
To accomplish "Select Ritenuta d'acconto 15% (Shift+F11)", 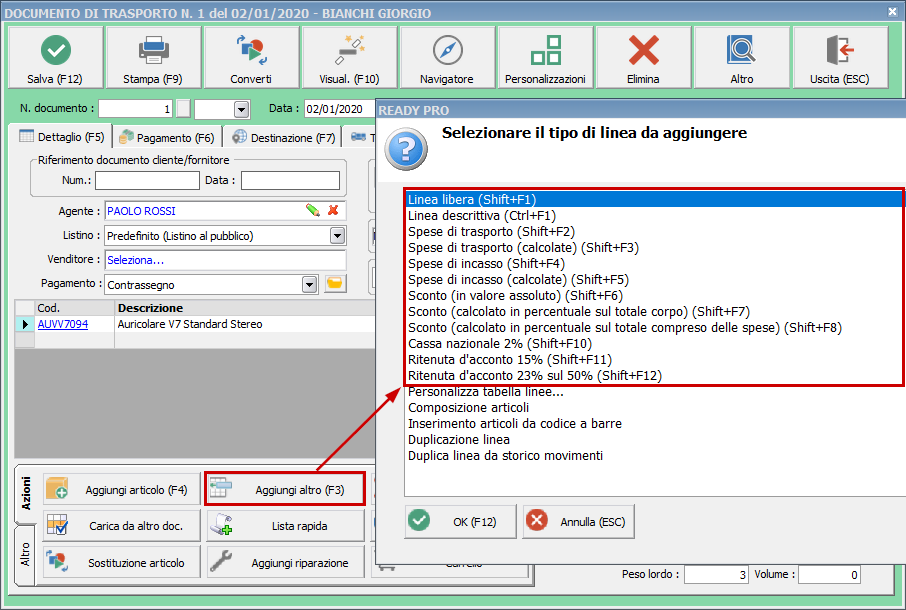I will (655, 360).
